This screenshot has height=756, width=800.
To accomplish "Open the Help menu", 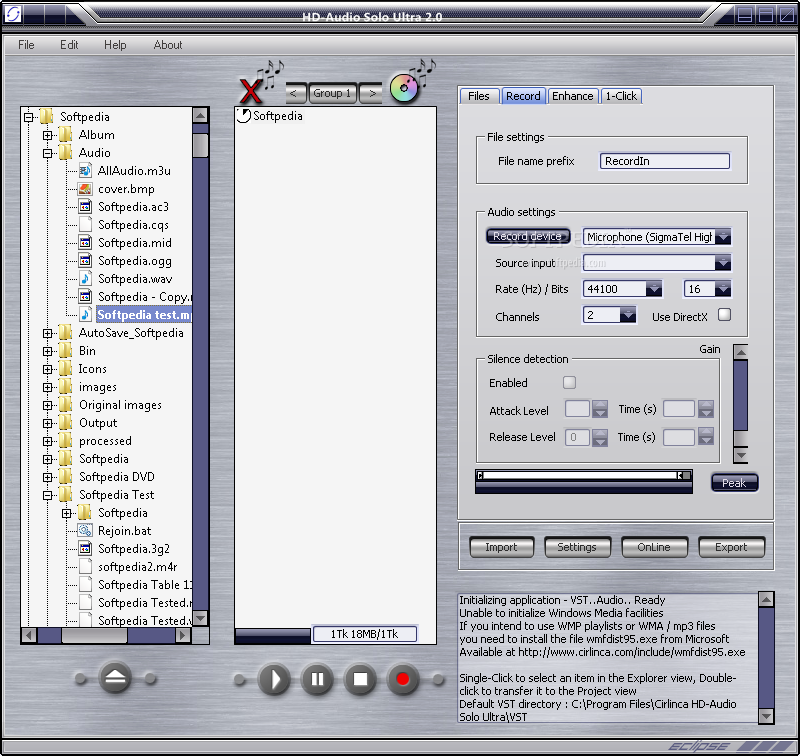I will (x=115, y=45).
